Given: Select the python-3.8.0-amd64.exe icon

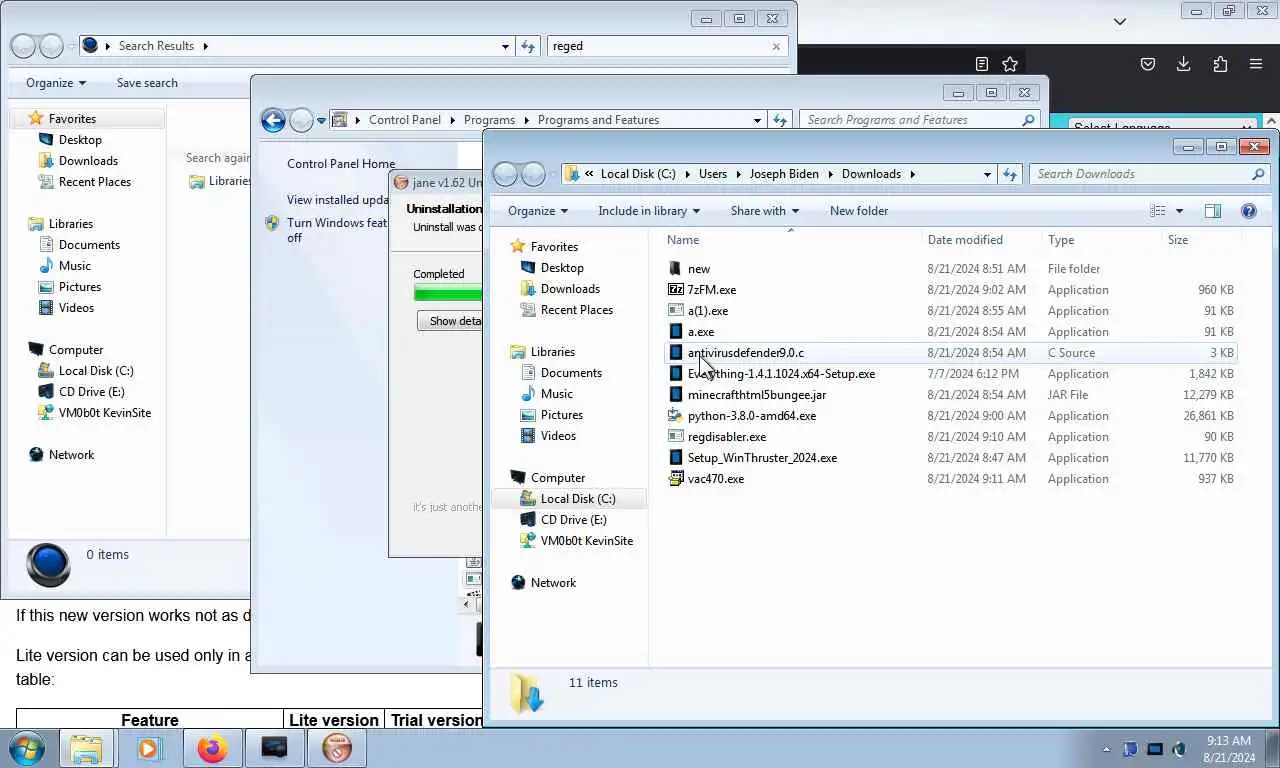Looking at the screenshot, I should point(676,416).
